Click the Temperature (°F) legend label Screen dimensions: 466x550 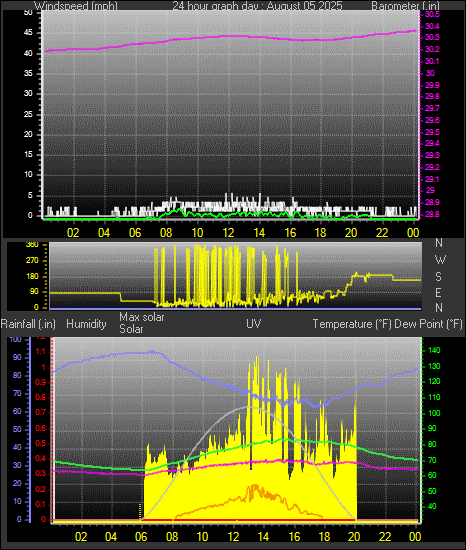[352, 324]
